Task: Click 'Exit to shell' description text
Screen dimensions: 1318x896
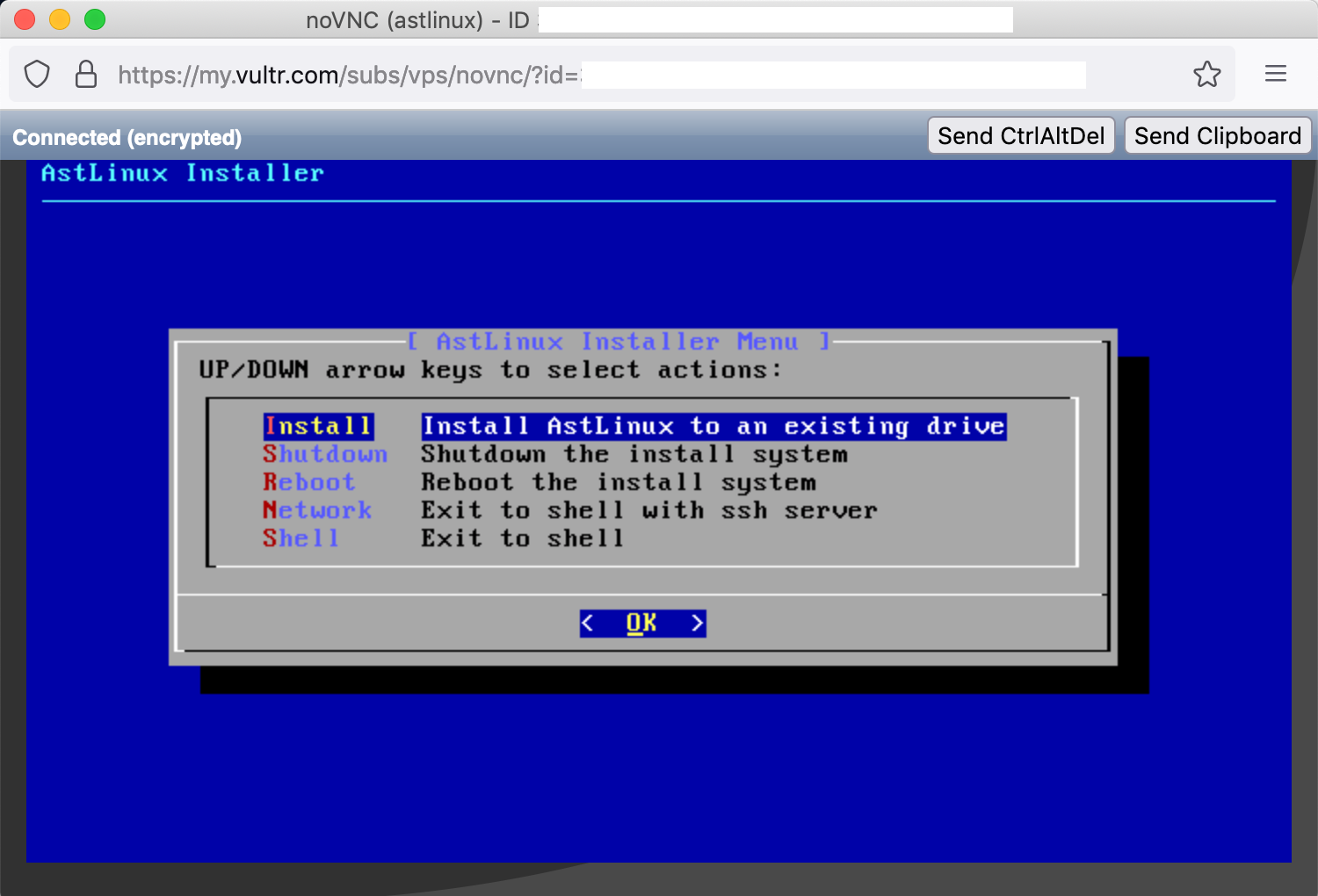Action: click(x=523, y=538)
